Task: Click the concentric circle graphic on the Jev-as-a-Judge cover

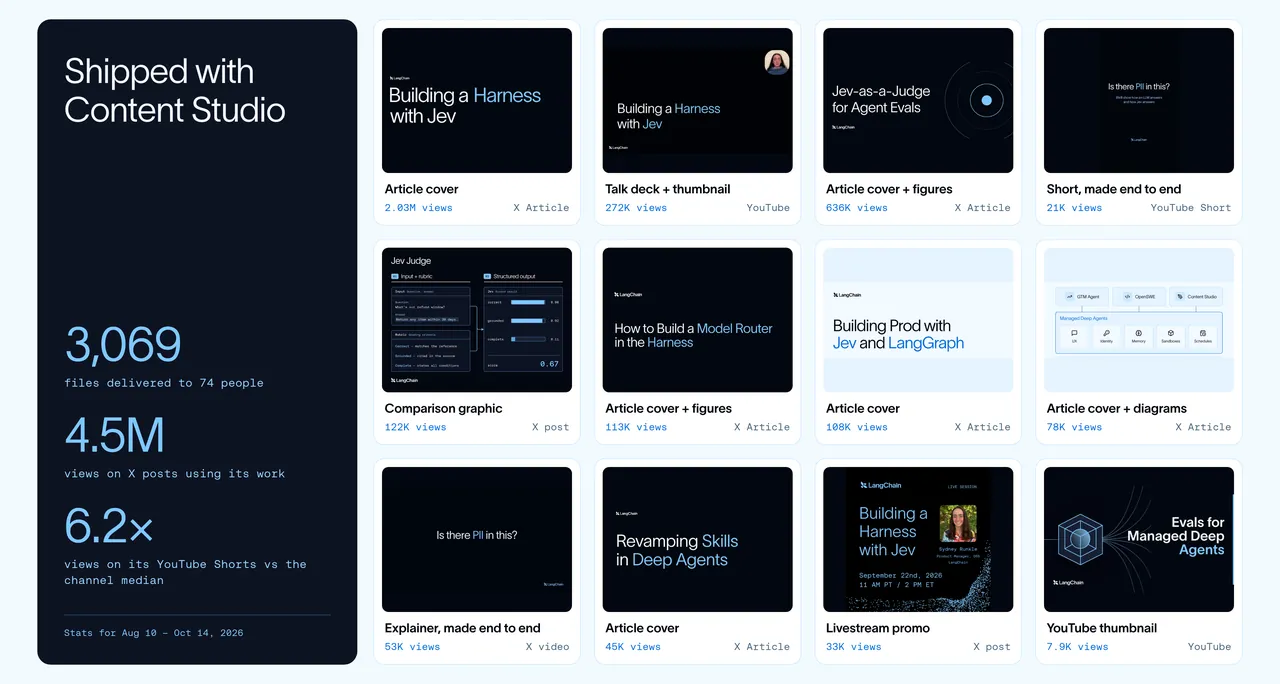Action: pos(986,100)
